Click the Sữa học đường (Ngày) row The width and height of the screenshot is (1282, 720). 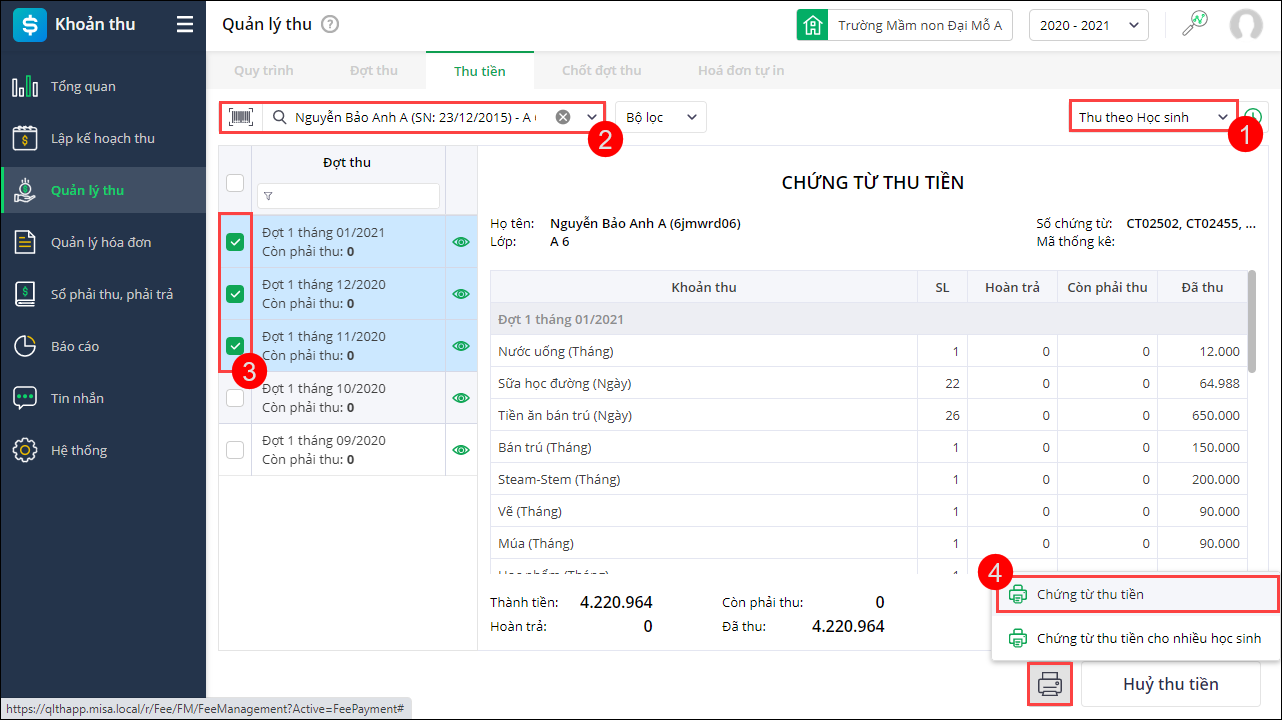coord(869,383)
